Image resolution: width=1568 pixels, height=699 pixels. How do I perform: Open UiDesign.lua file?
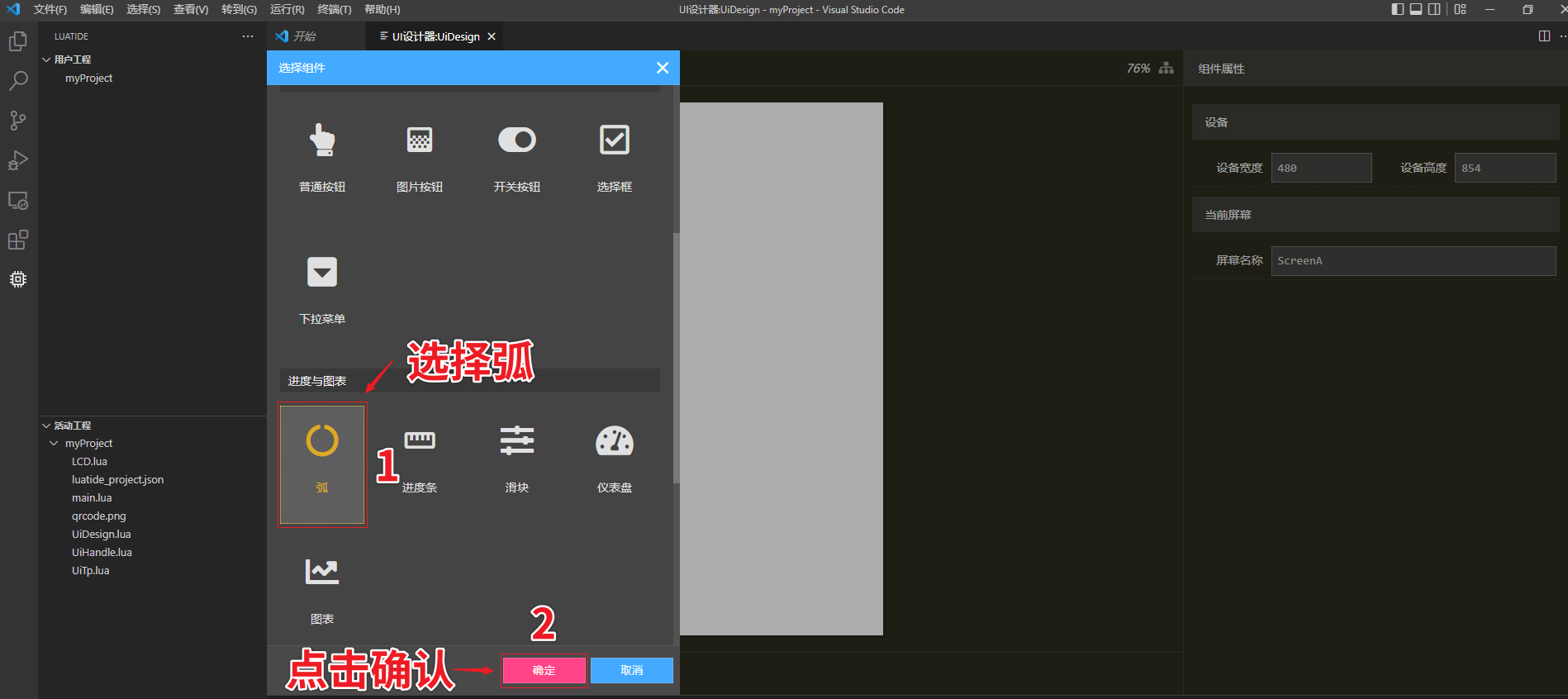point(102,535)
